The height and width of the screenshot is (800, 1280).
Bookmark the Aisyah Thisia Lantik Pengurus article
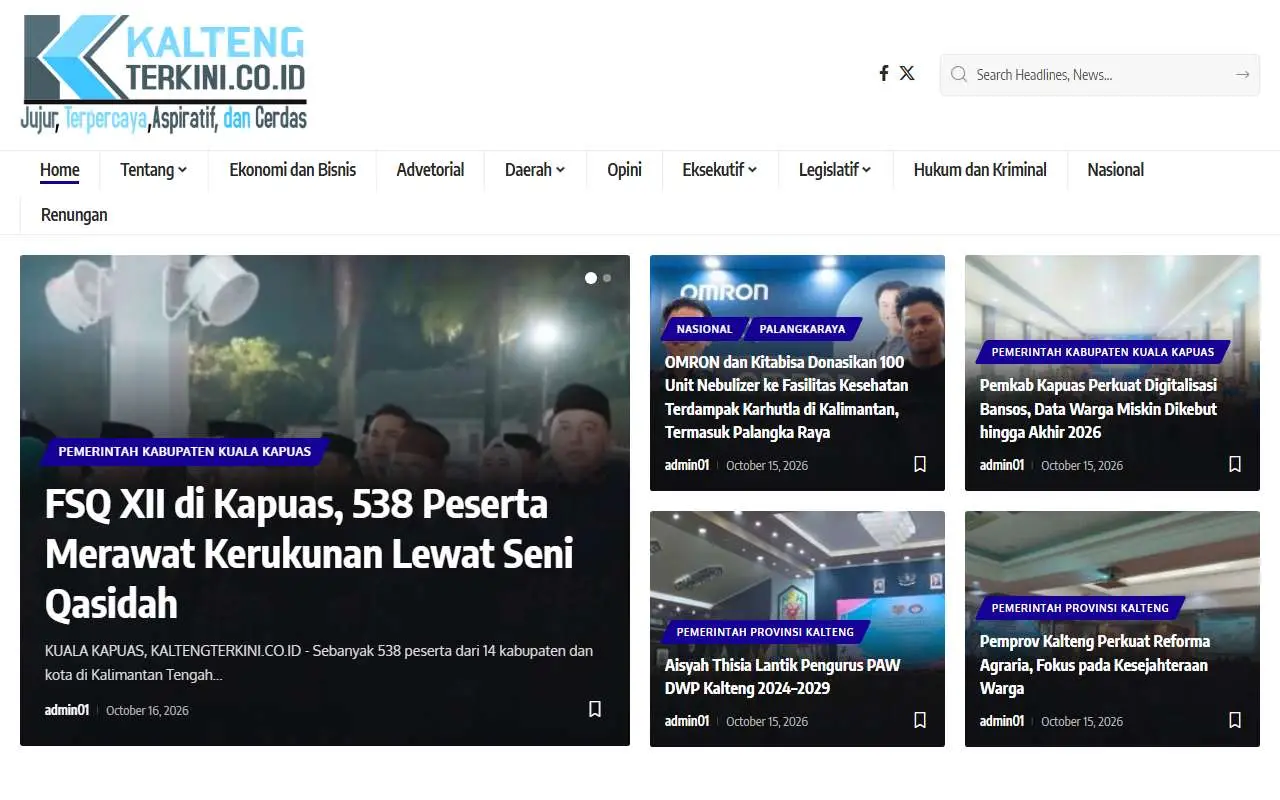tap(920, 720)
